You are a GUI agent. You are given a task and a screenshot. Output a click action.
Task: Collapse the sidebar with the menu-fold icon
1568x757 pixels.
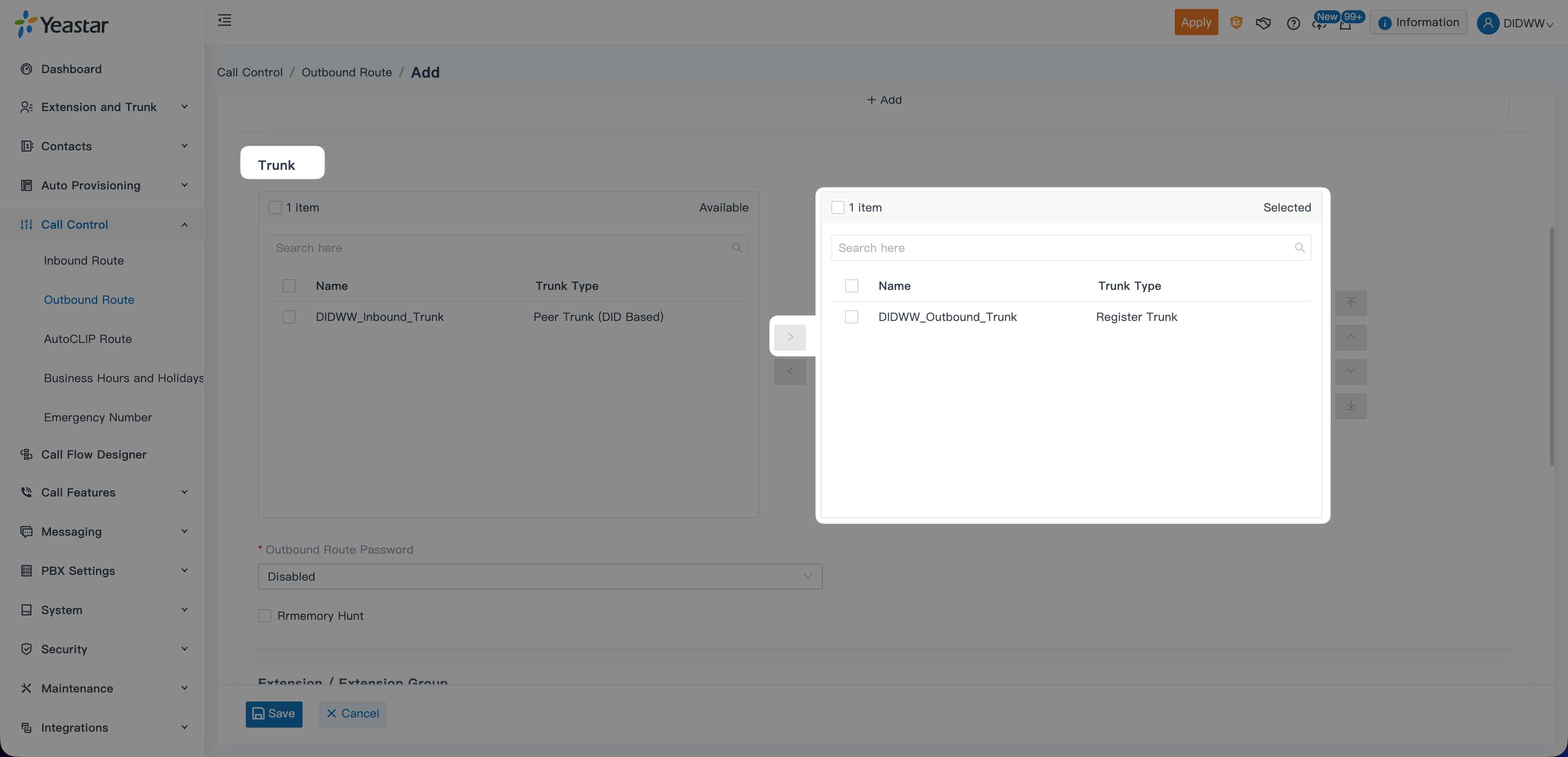[x=224, y=21]
